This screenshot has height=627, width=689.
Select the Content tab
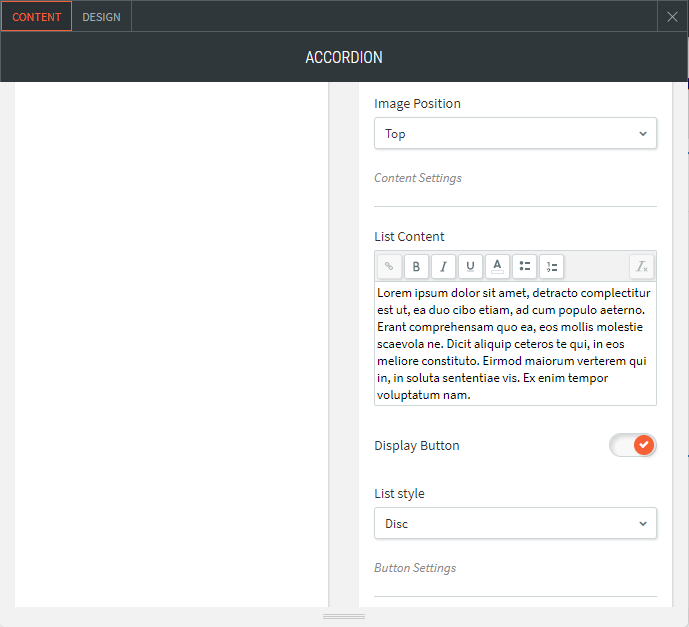(37, 17)
